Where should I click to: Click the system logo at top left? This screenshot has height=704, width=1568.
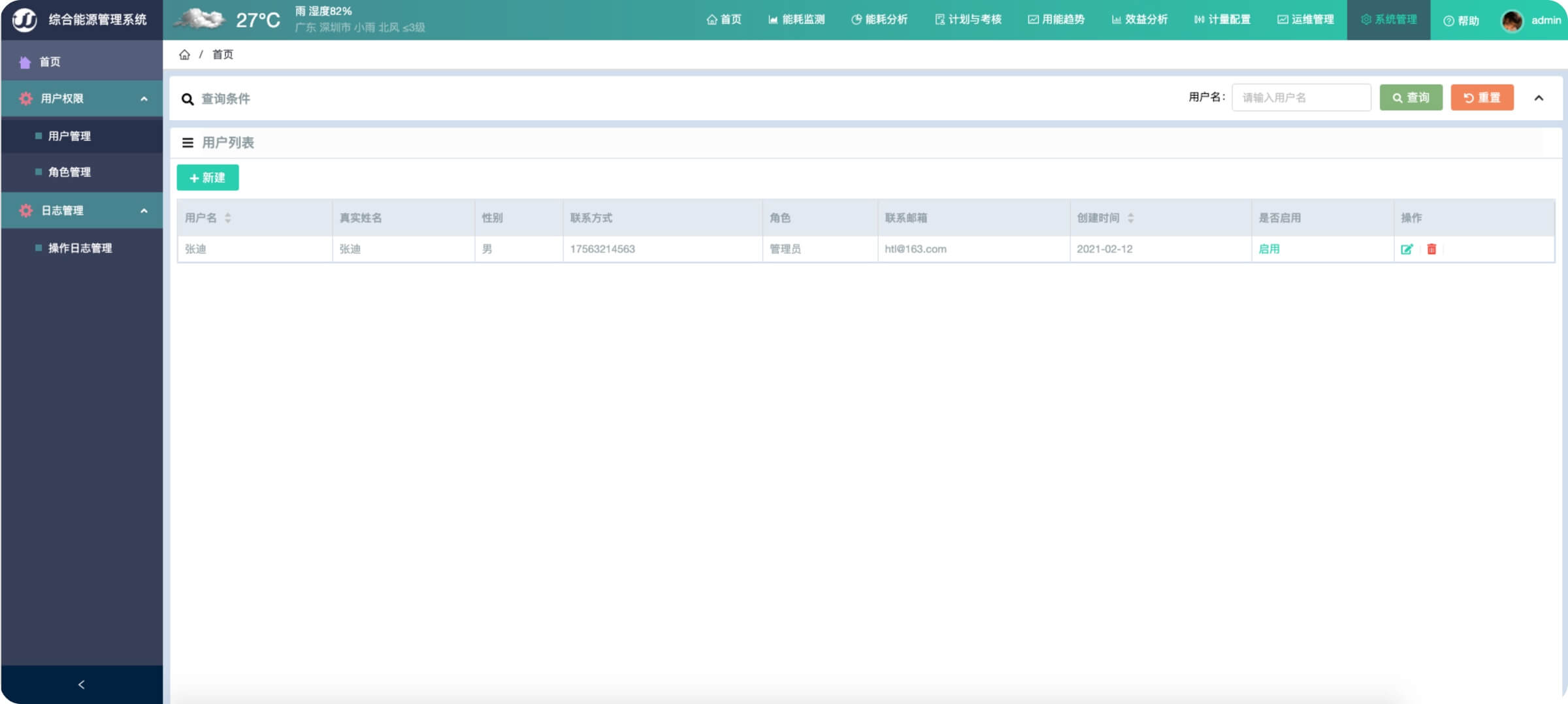tap(25, 20)
